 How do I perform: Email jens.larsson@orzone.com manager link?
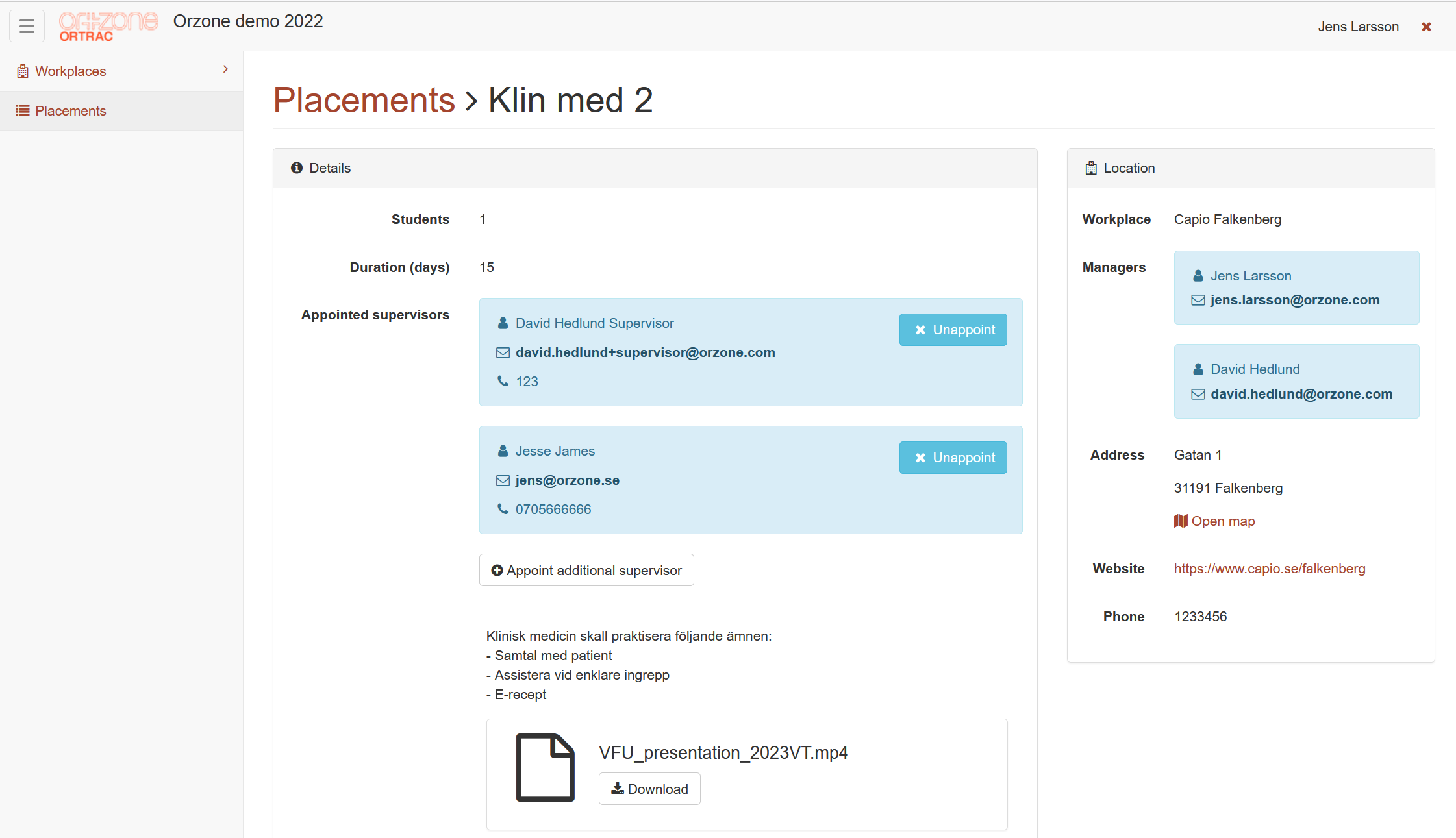click(x=1294, y=300)
